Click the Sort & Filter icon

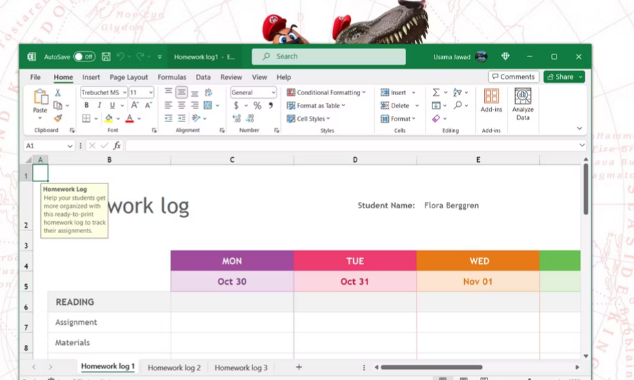[457, 93]
